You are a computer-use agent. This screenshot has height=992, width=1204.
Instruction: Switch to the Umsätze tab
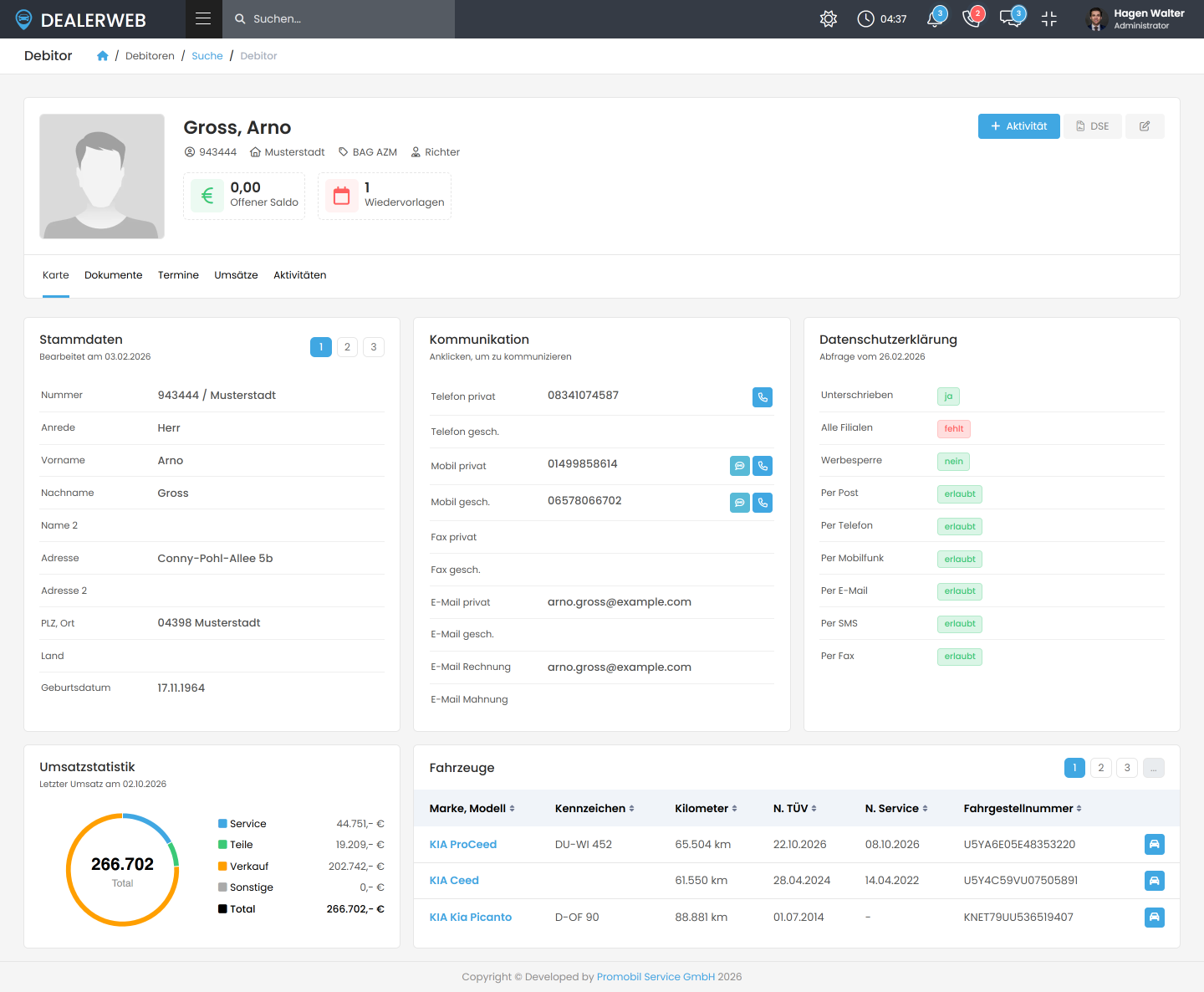pos(236,275)
